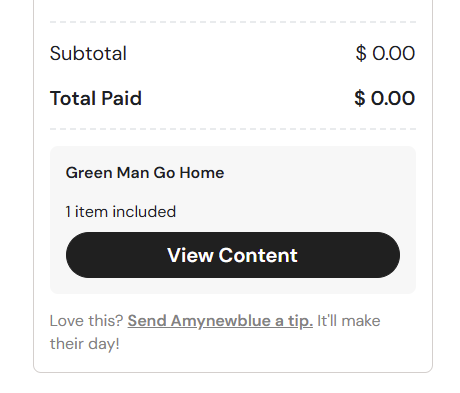Viewport: 460px width, 393px height.
Task: Click the dollar sign in the Subtotal row
Action: coord(361,53)
